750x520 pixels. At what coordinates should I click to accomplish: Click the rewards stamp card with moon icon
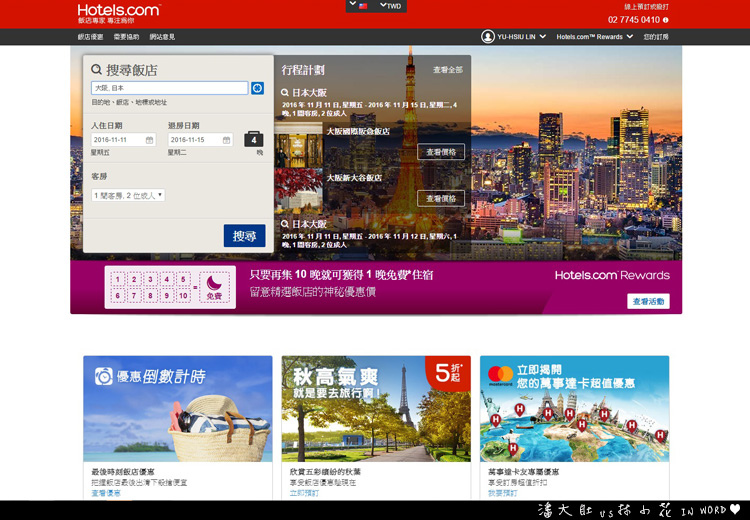[x=170, y=287]
